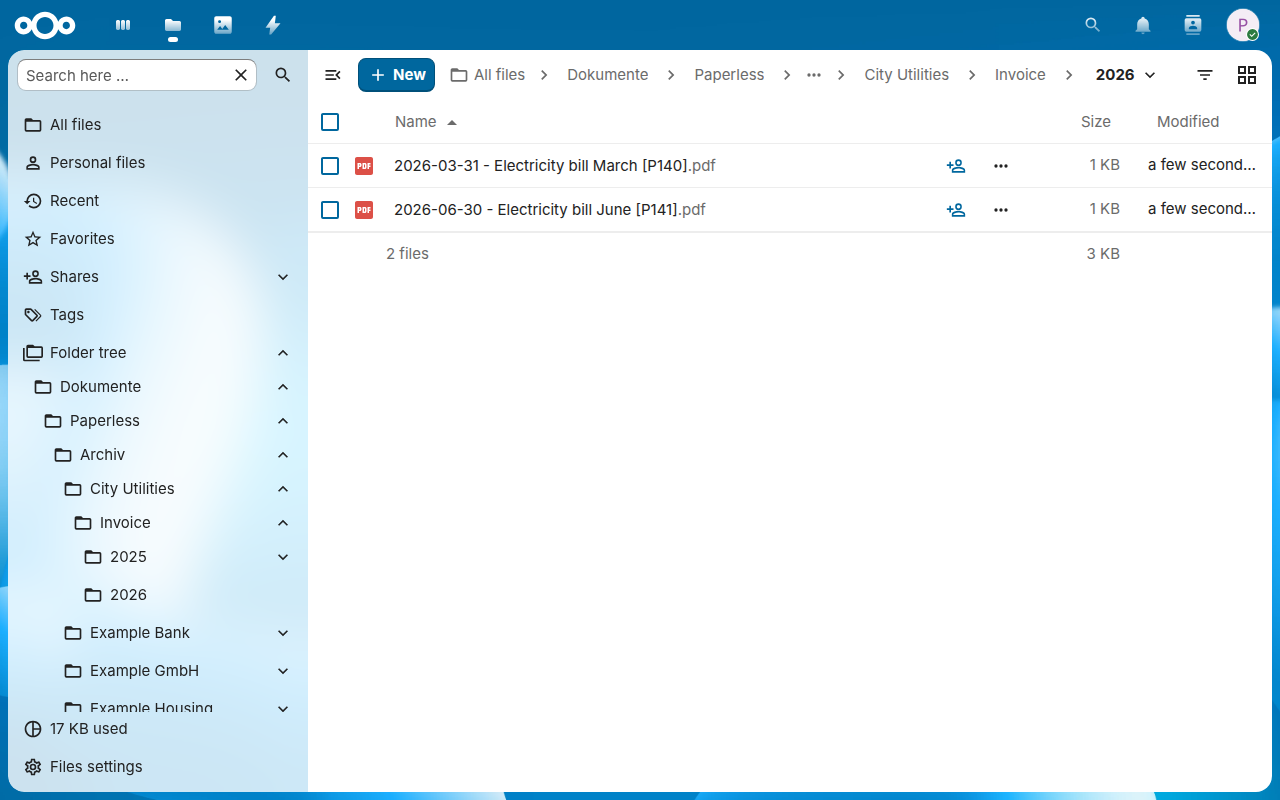Open unified search magnifier in header
1280x800 pixels.
(x=1093, y=25)
